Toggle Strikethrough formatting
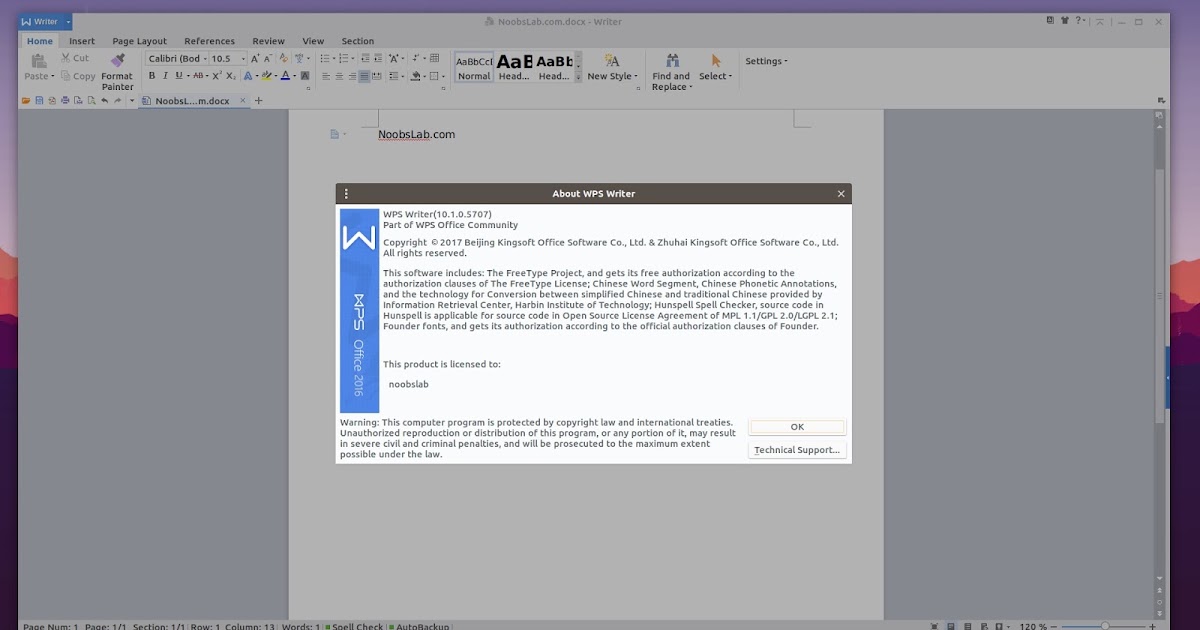 (198, 76)
